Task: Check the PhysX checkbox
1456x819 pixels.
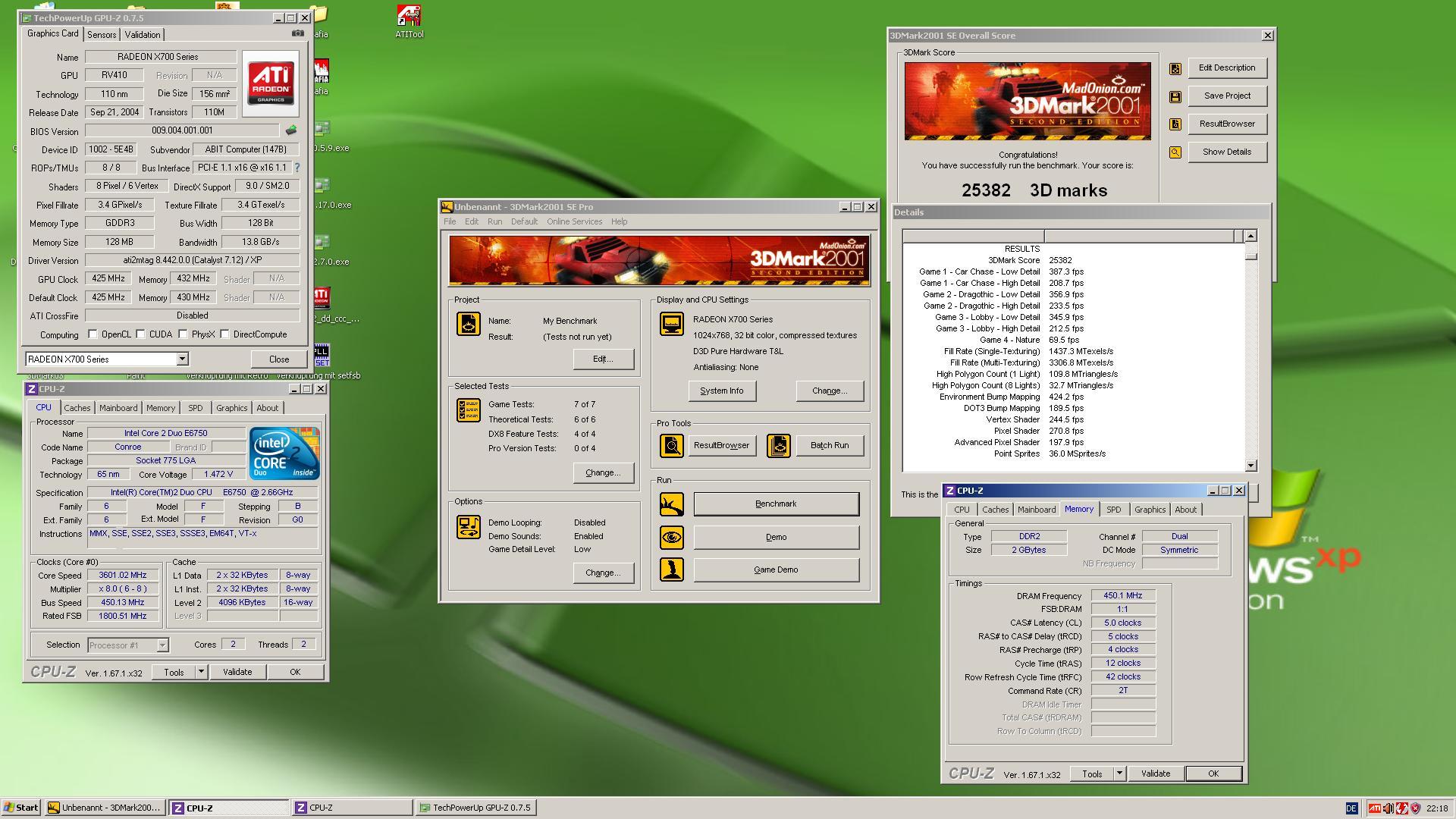Action: [184, 334]
